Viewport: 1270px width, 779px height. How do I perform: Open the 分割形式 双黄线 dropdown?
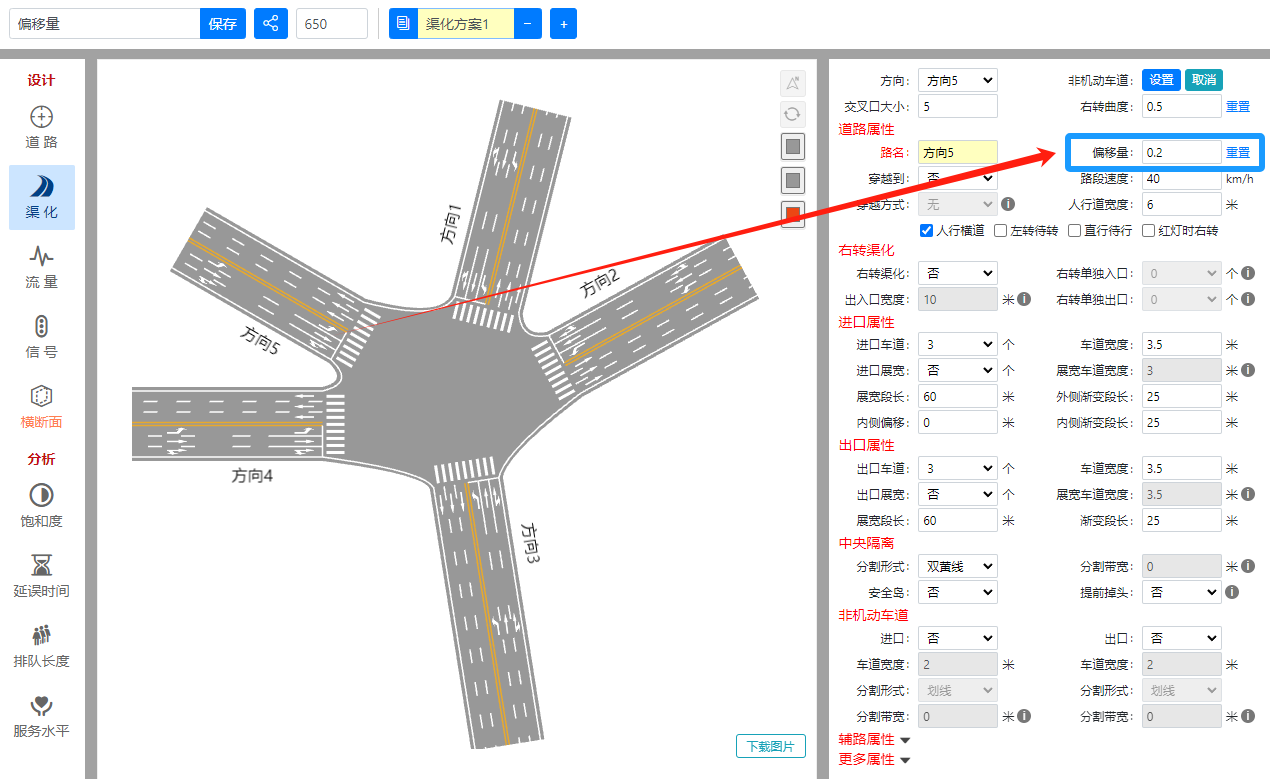[x=957, y=566]
